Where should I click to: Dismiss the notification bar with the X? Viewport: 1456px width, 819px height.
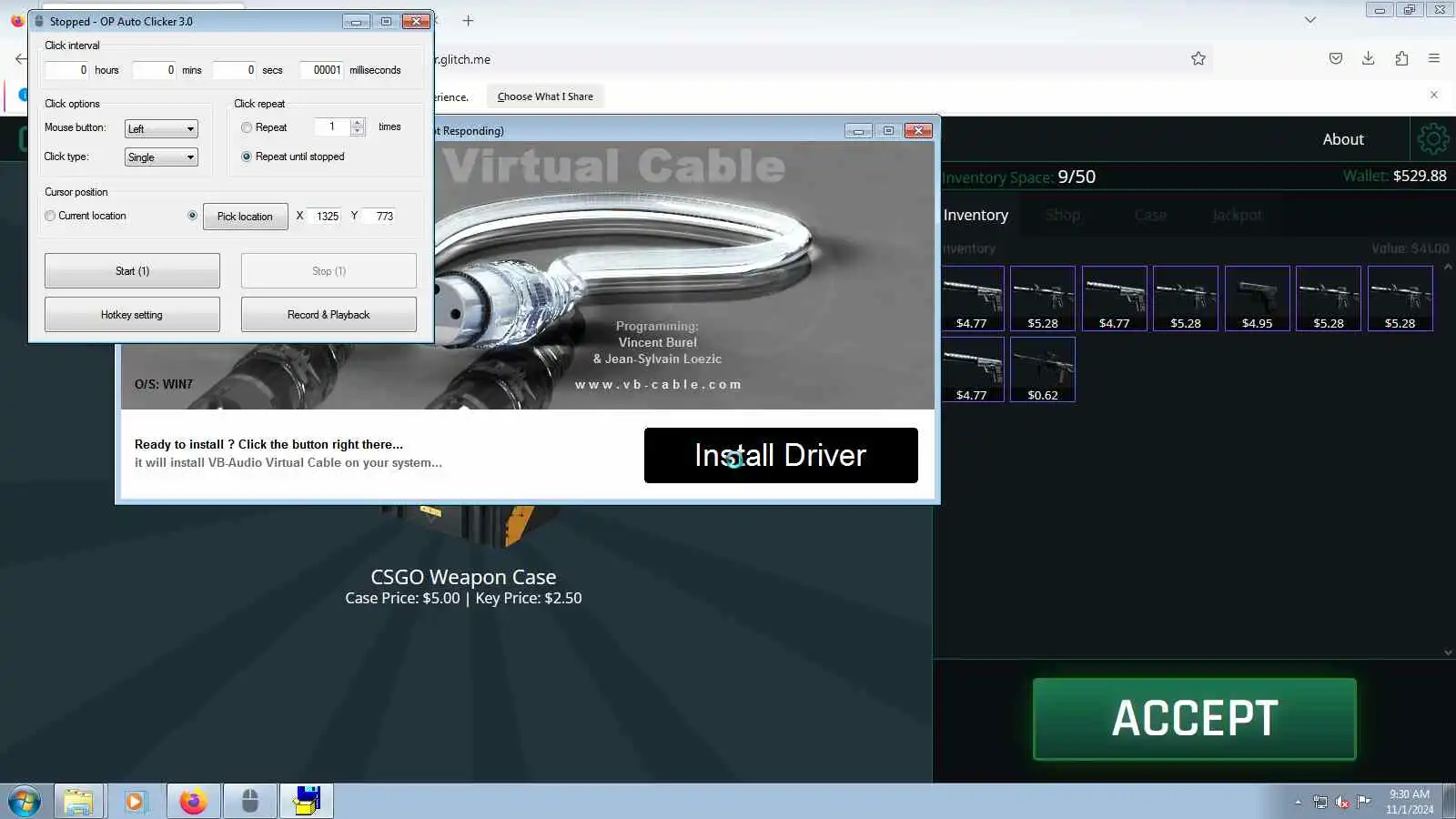click(x=1434, y=95)
